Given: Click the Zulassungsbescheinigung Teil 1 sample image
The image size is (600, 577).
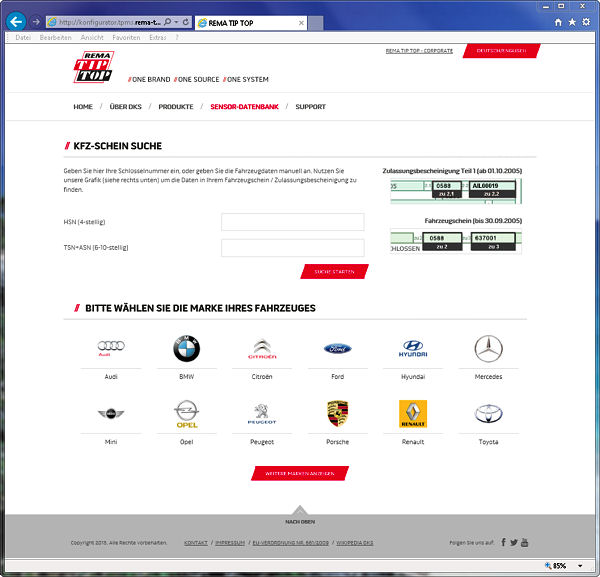Looking at the screenshot, I should [x=456, y=191].
